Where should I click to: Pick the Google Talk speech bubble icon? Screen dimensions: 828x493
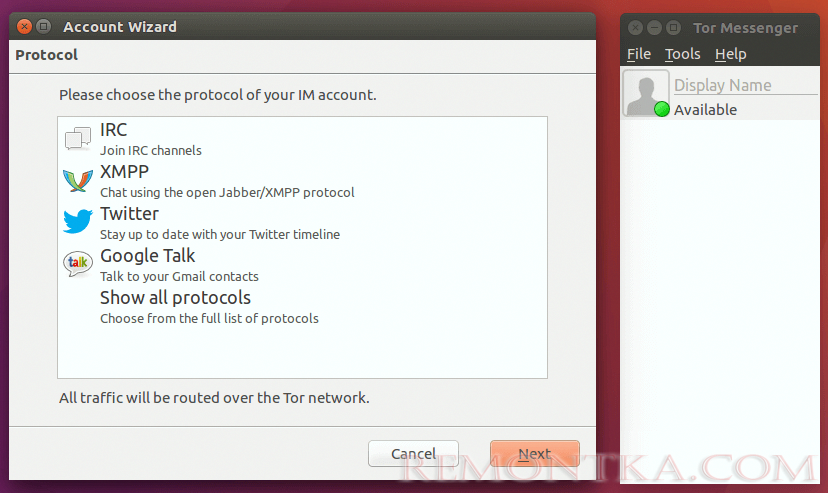click(x=78, y=264)
